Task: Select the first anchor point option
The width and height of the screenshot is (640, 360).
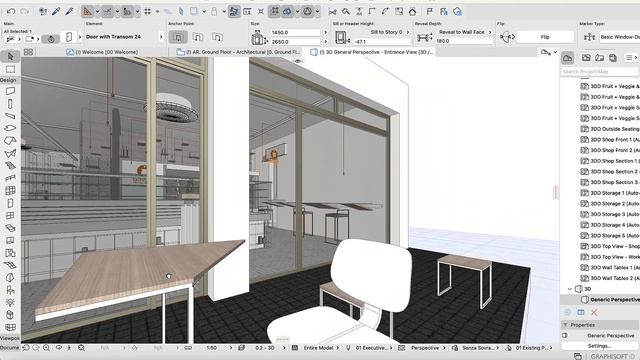Action: pyautogui.click(x=178, y=37)
